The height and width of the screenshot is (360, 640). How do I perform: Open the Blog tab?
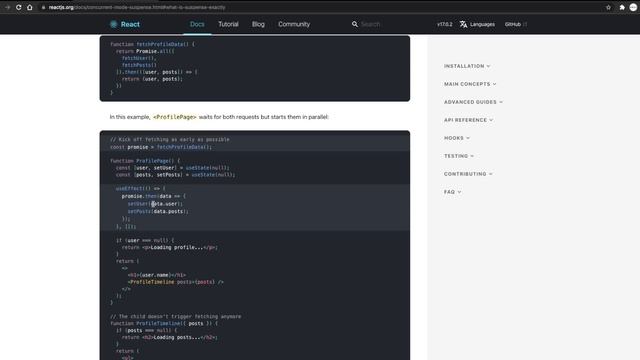click(258, 24)
